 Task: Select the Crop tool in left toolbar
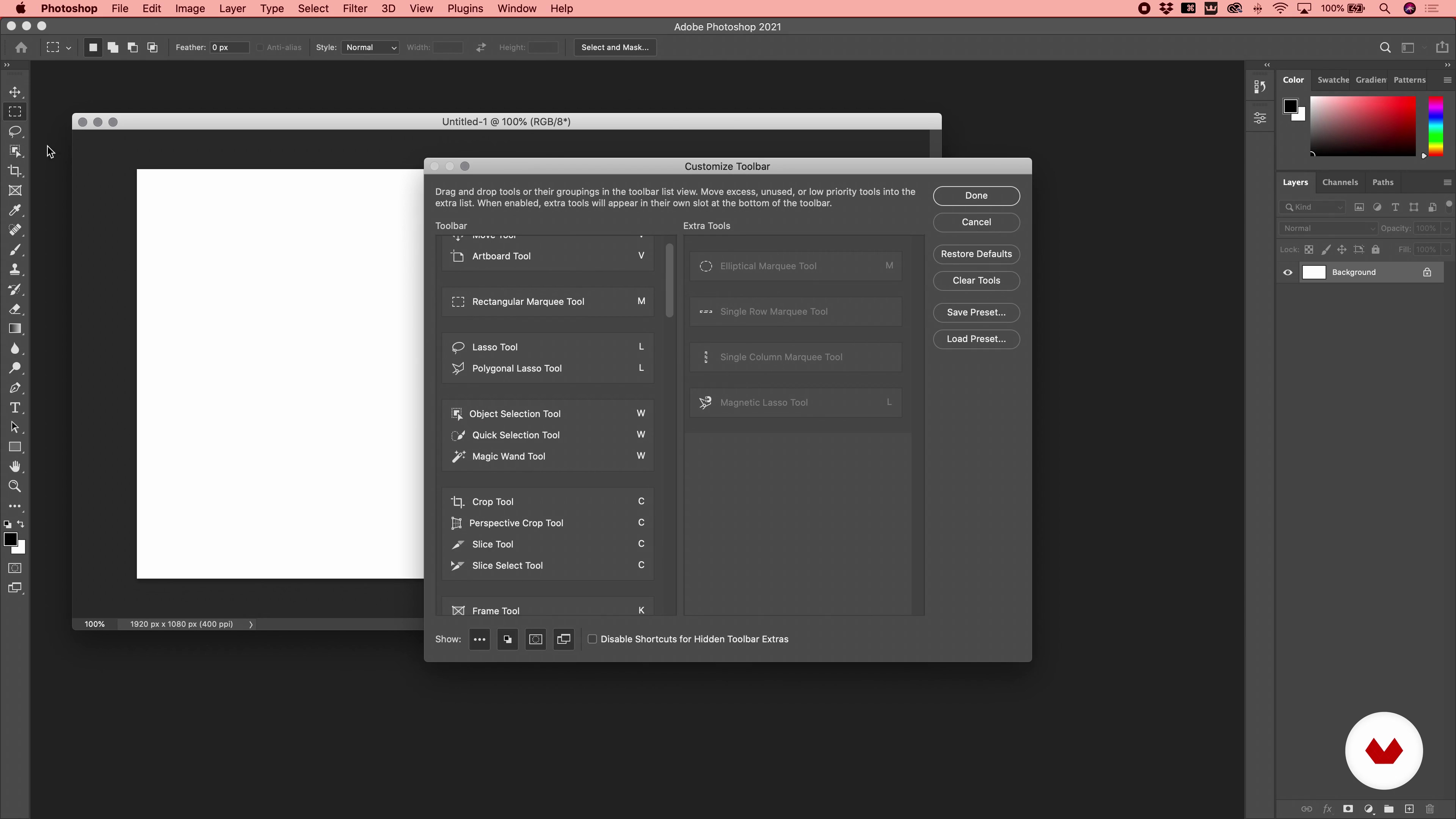tap(15, 171)
